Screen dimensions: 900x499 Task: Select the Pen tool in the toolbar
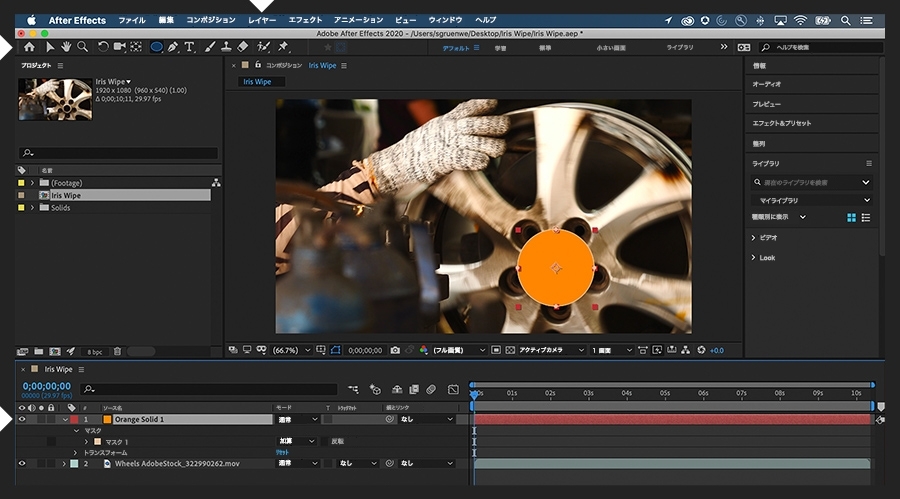173,47
